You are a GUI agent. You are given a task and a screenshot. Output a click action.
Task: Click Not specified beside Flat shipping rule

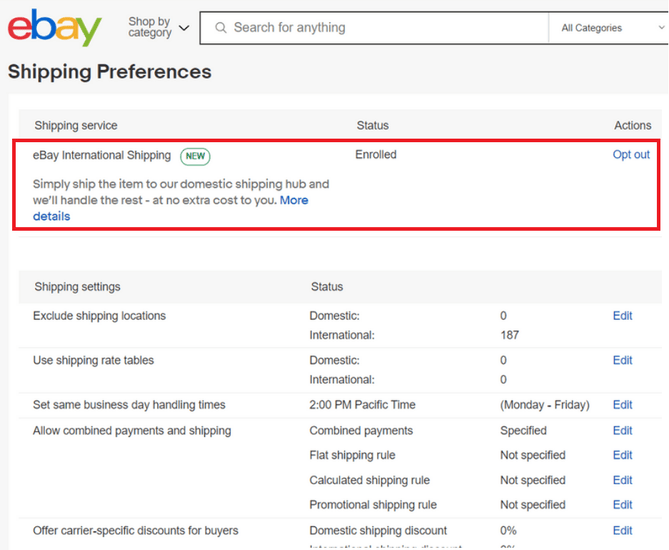tap(533, 455)
